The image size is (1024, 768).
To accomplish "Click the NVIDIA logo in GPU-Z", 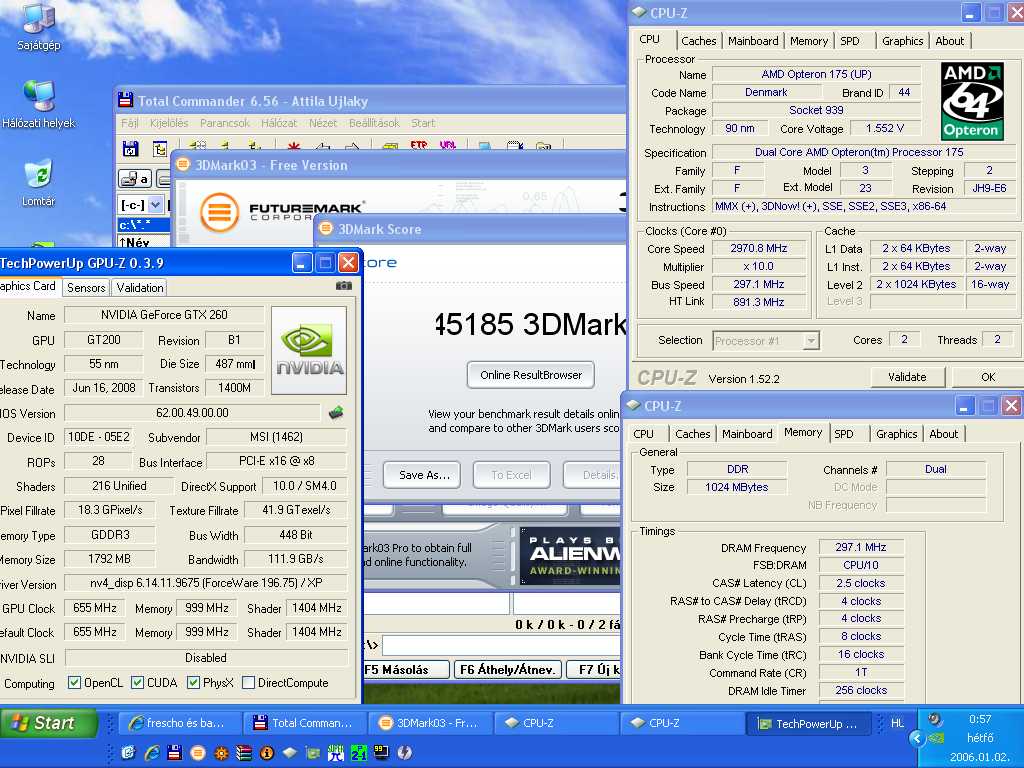I will tap(309, 350).
